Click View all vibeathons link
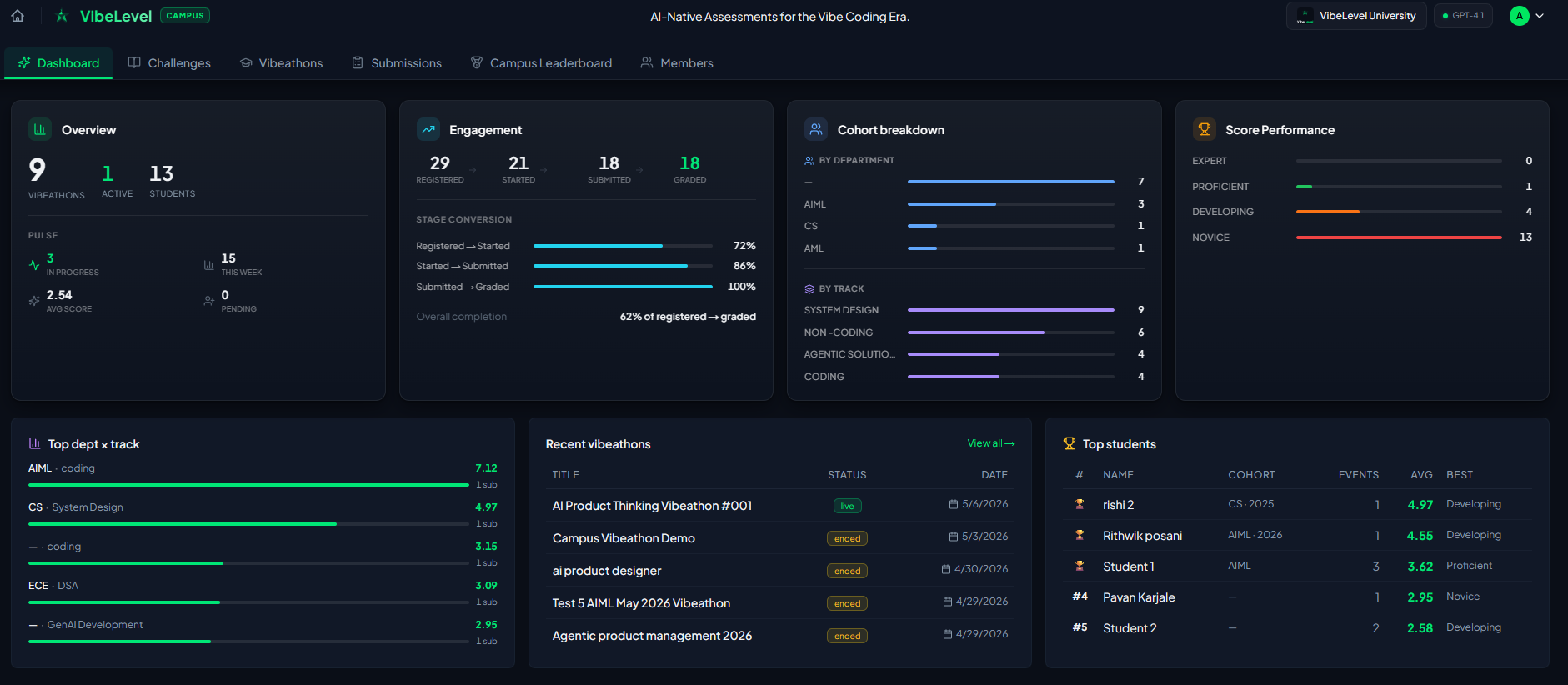 [990, 443]
